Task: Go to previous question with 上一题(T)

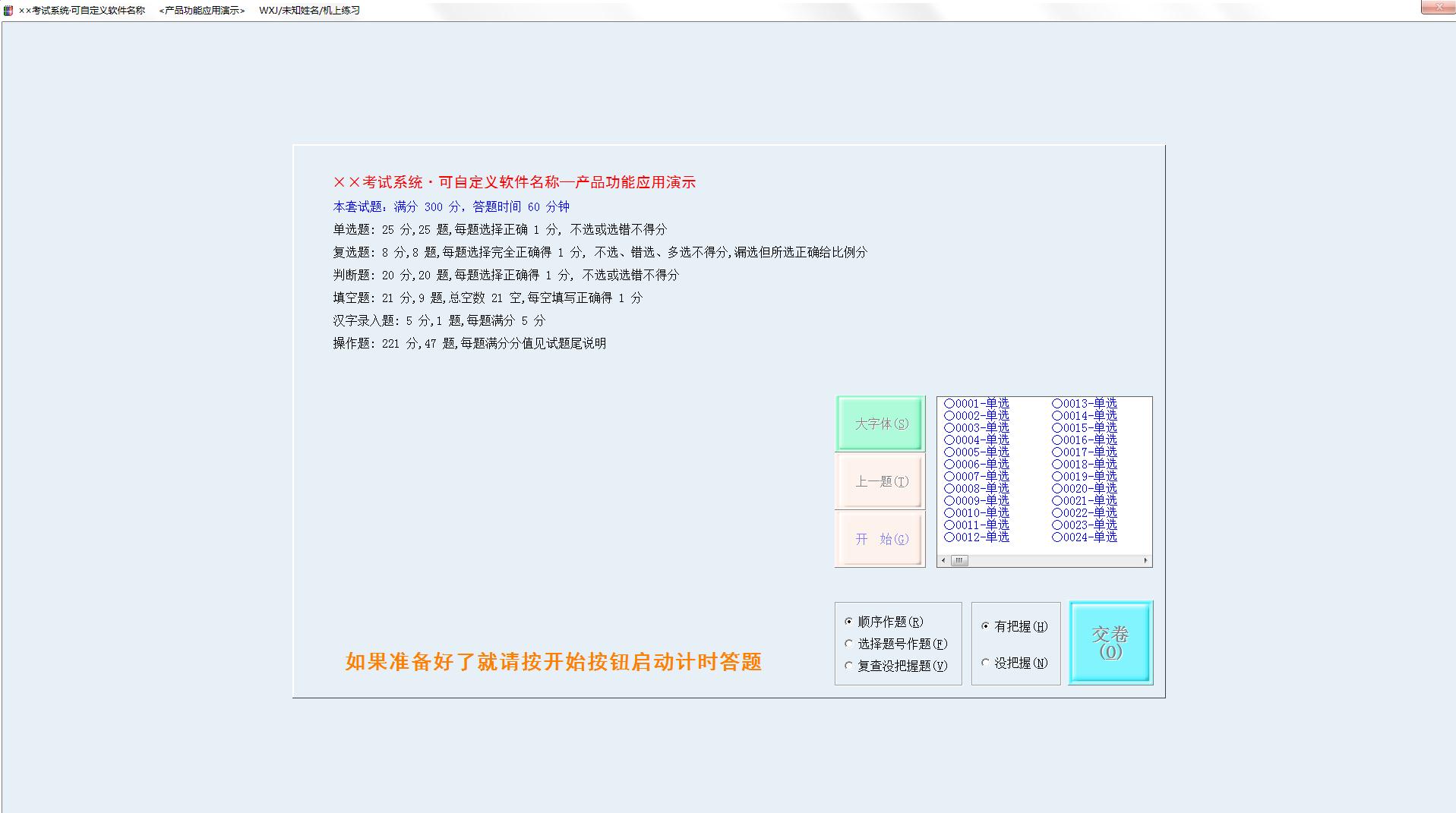Action: (x=880, y=481)
